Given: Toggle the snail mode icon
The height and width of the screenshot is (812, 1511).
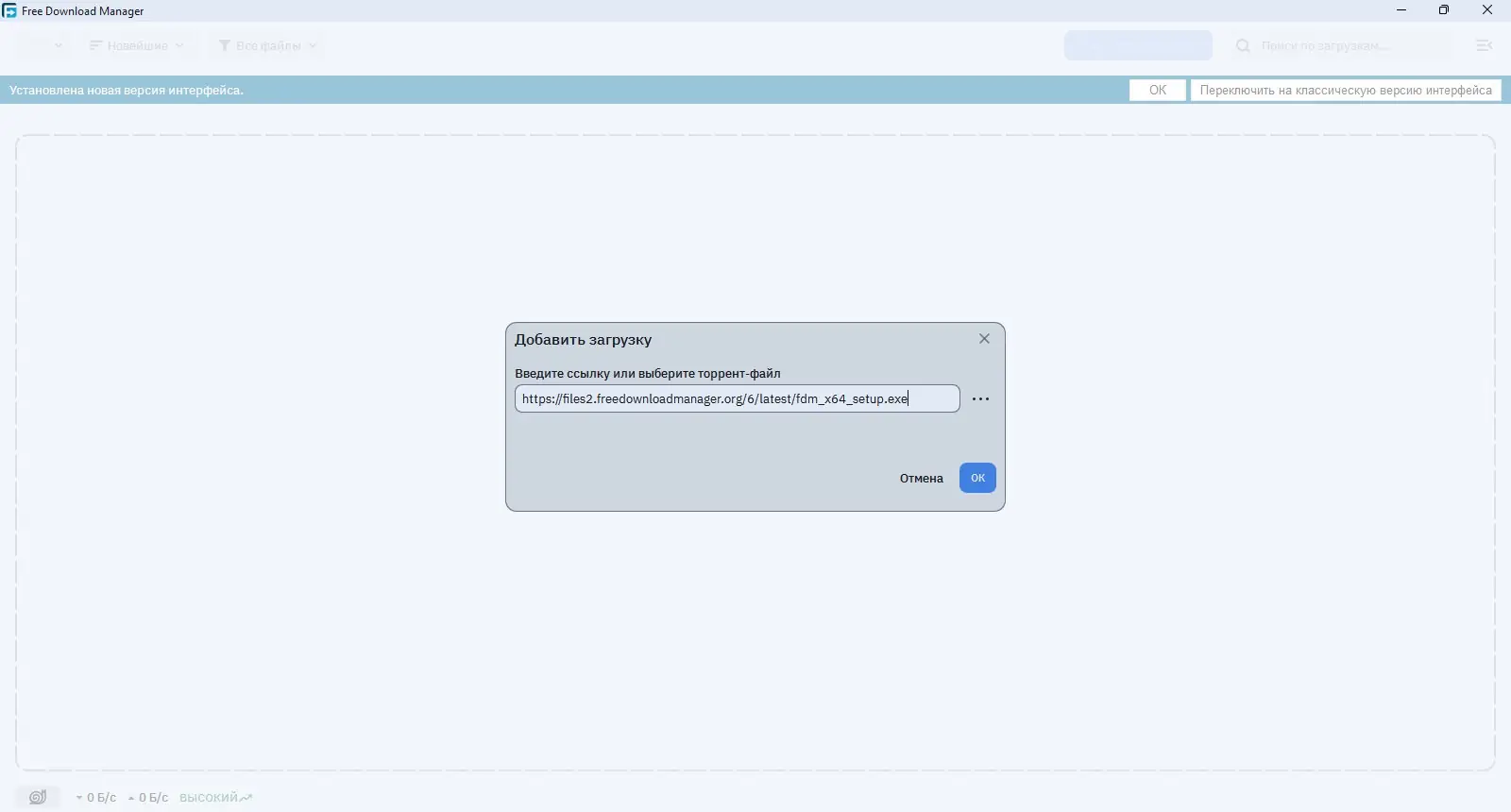Looking at the screenshot, I should pyautogui.click(x=38, y=798).
